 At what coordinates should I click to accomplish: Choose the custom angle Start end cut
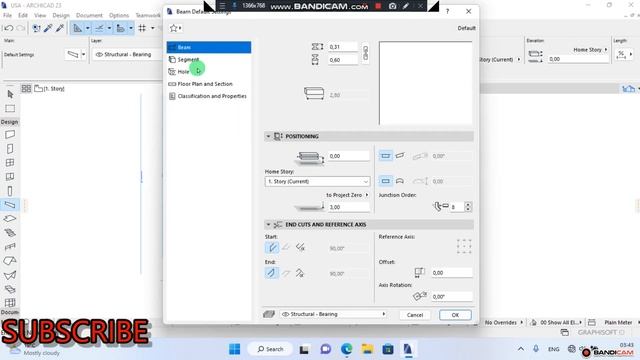(x=300, y=247)
